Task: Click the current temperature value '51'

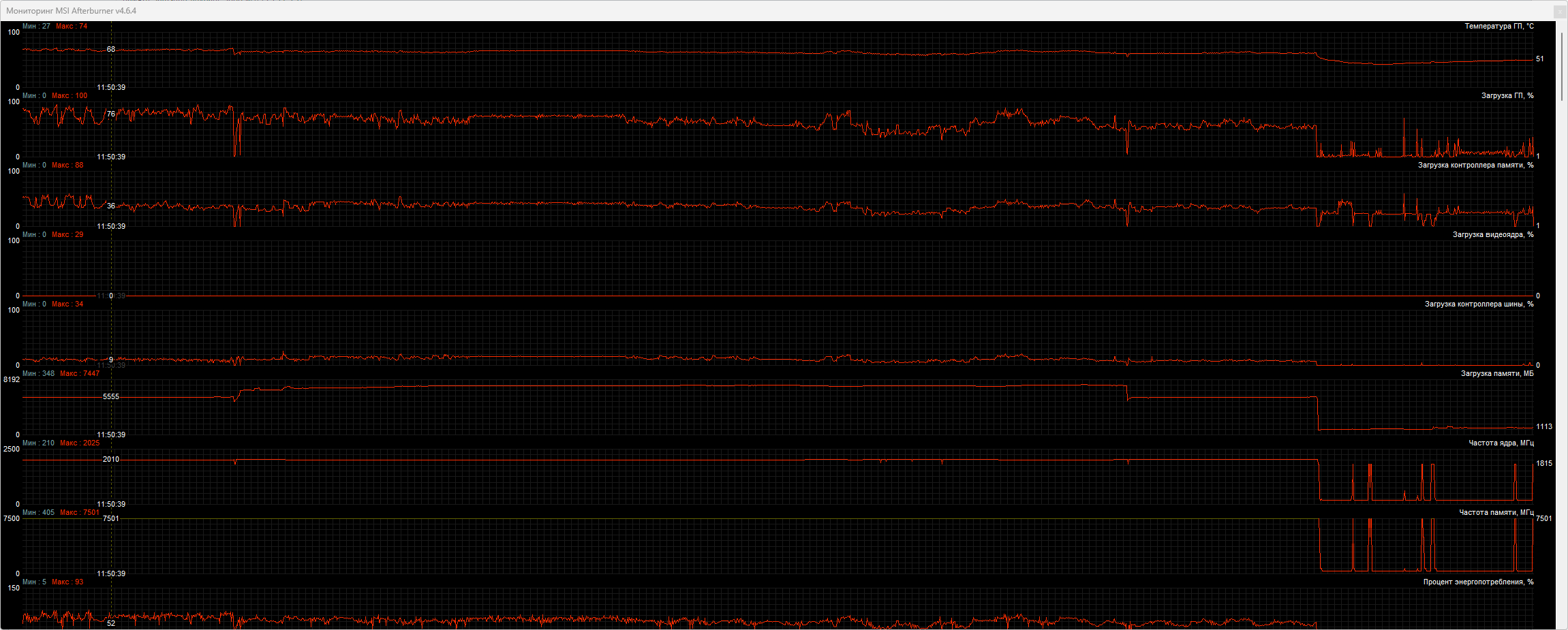Action: (x=1540, y=59)
